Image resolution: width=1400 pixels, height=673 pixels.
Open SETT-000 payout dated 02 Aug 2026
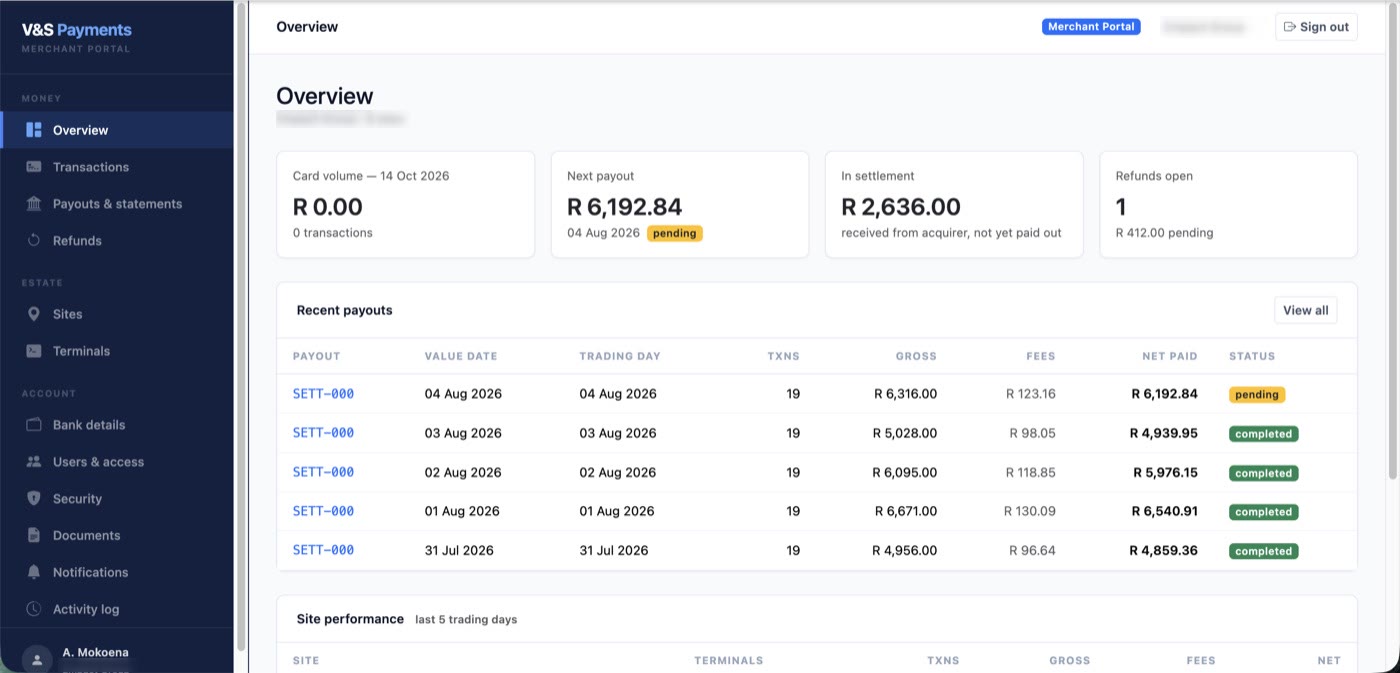[x=323, y=472]
